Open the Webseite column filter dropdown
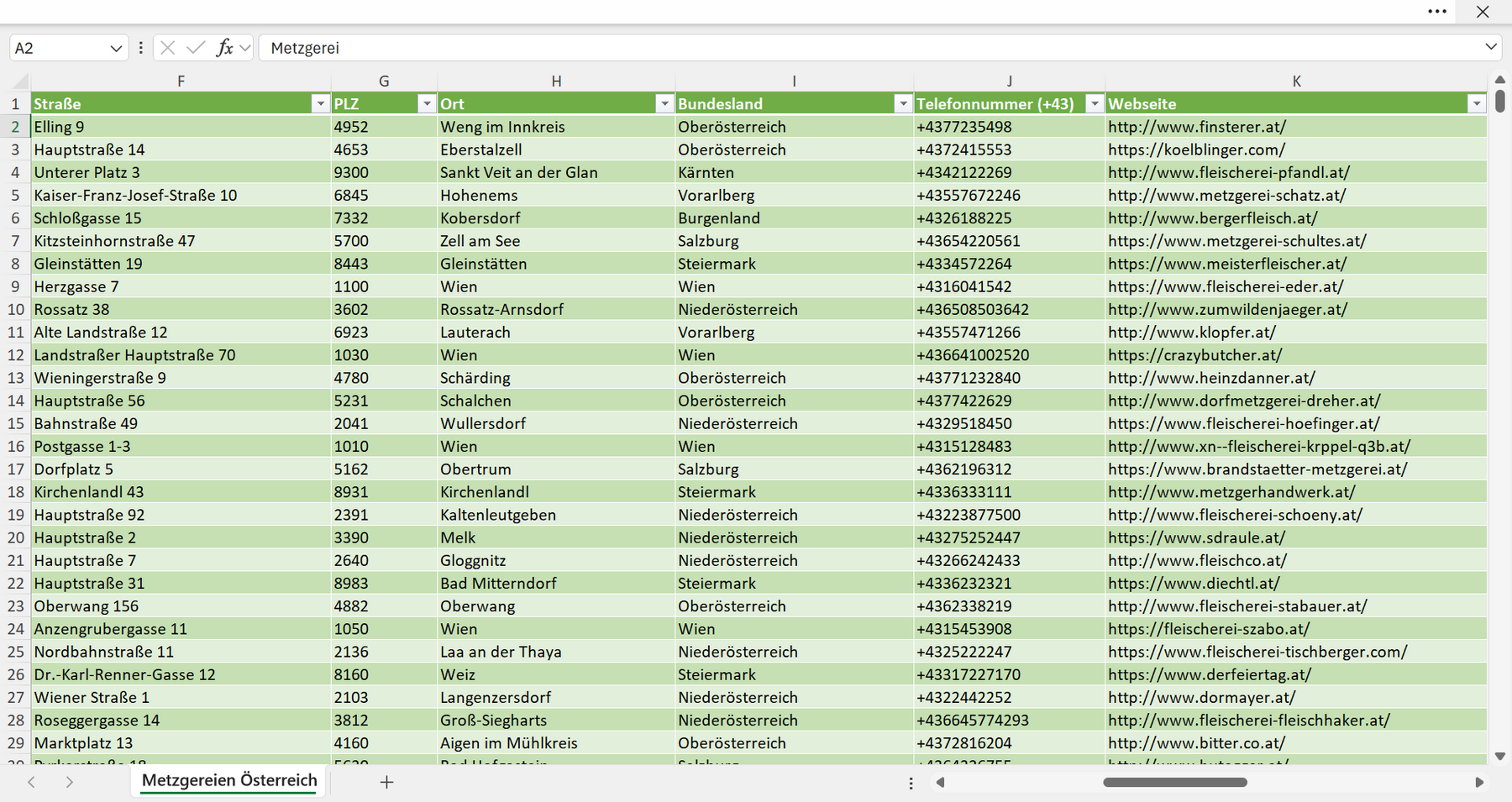Viewport: 1512px width, 802px height. pos(1477,103)
